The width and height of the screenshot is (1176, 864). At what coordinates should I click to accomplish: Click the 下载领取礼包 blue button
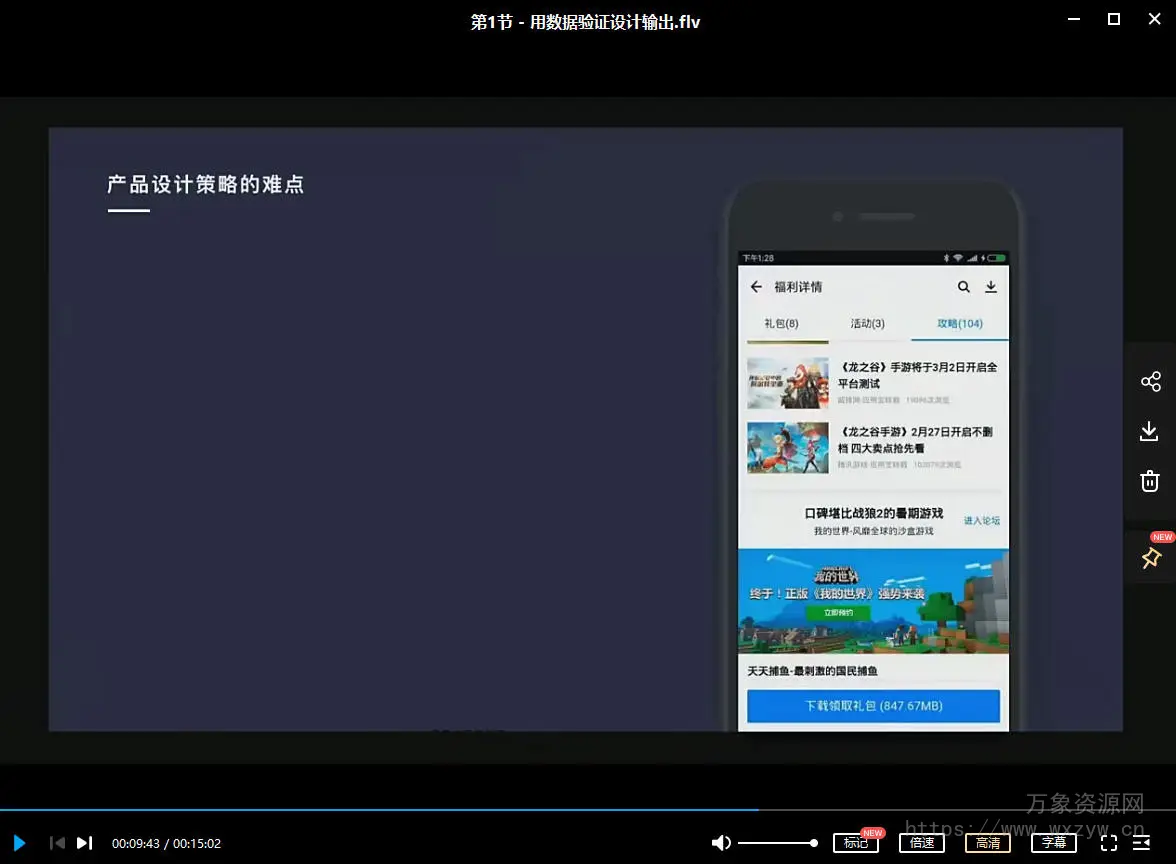(x=873, y=706)
